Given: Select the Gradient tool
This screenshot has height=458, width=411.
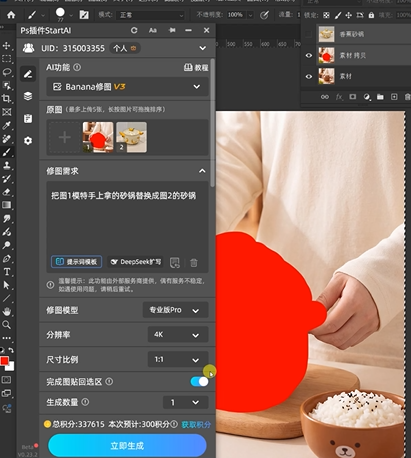Looking at the screenshot, I should (6, 205).
